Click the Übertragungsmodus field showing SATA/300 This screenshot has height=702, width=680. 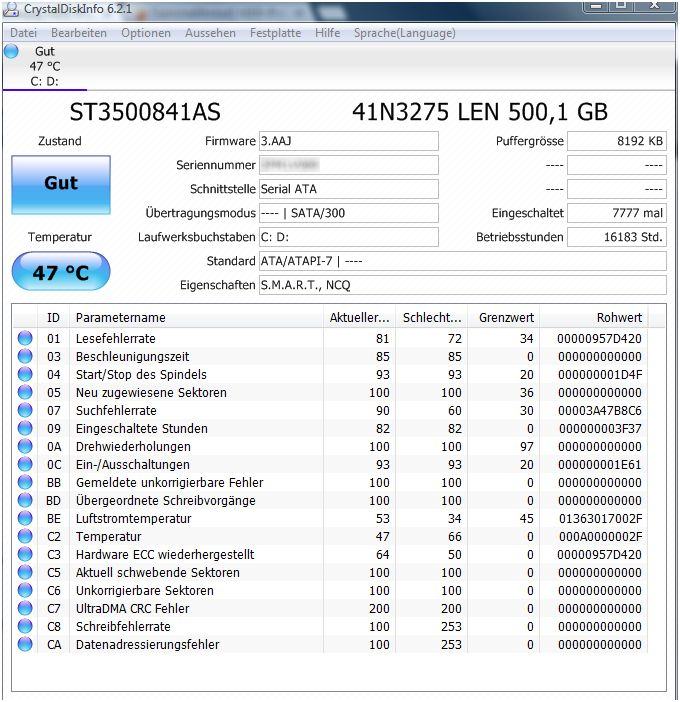click(349, 213)
